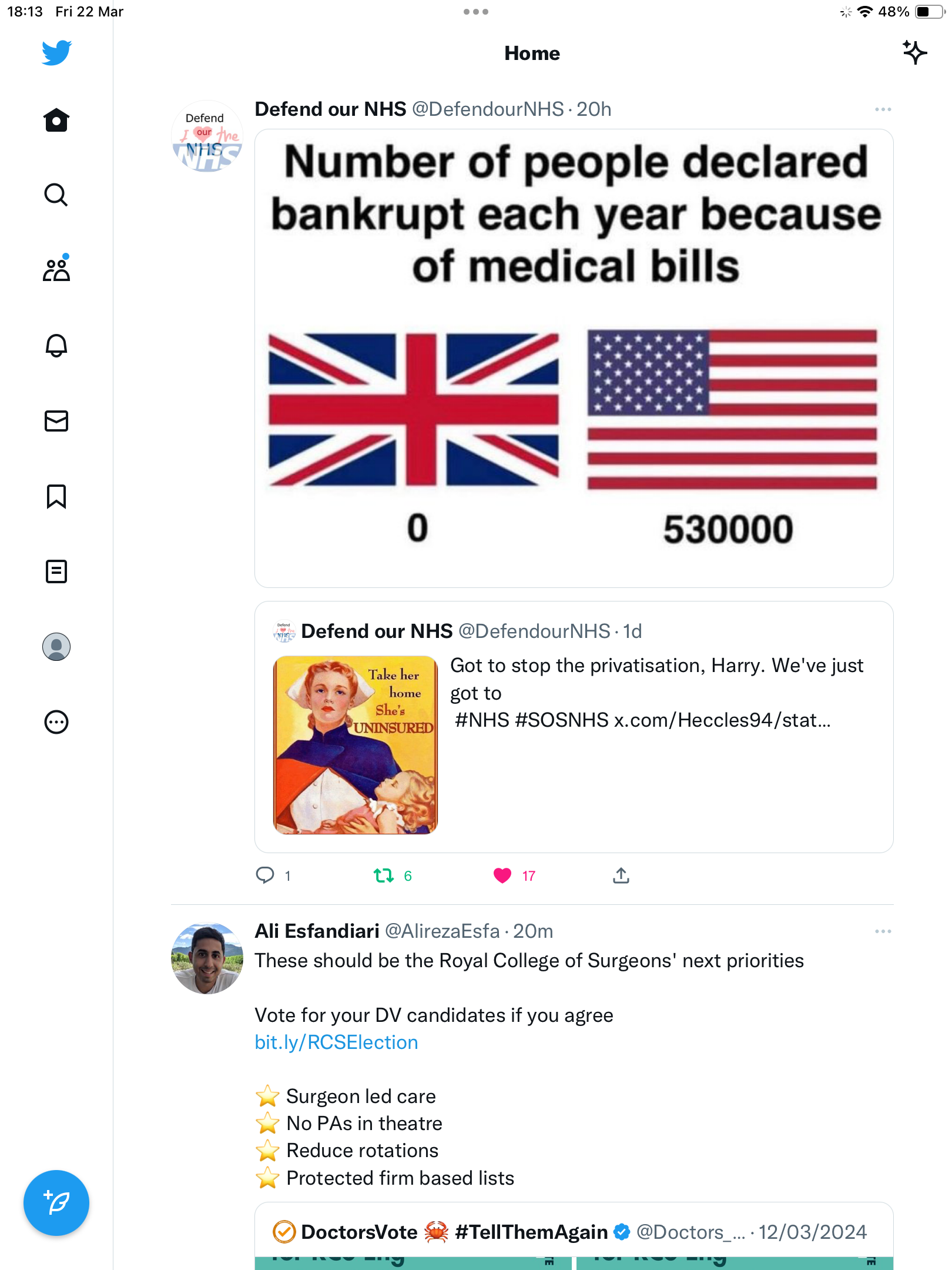Tap the compose new tweet button
This screenshot has width=952, height=1270.
56,1203
